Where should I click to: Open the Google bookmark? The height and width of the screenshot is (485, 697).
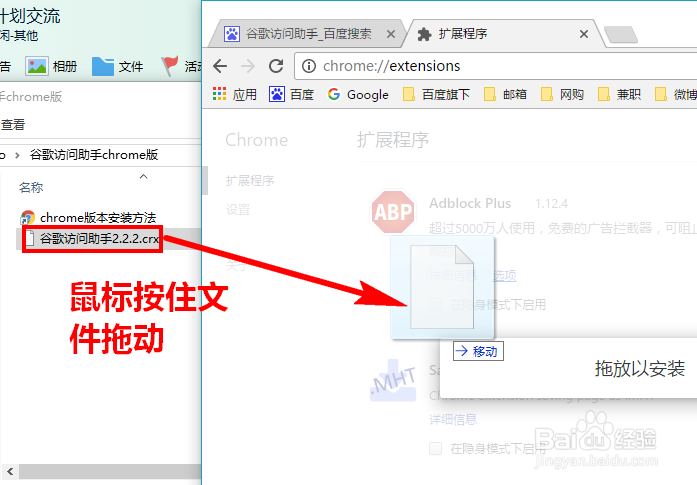click(x=358, y=94)
